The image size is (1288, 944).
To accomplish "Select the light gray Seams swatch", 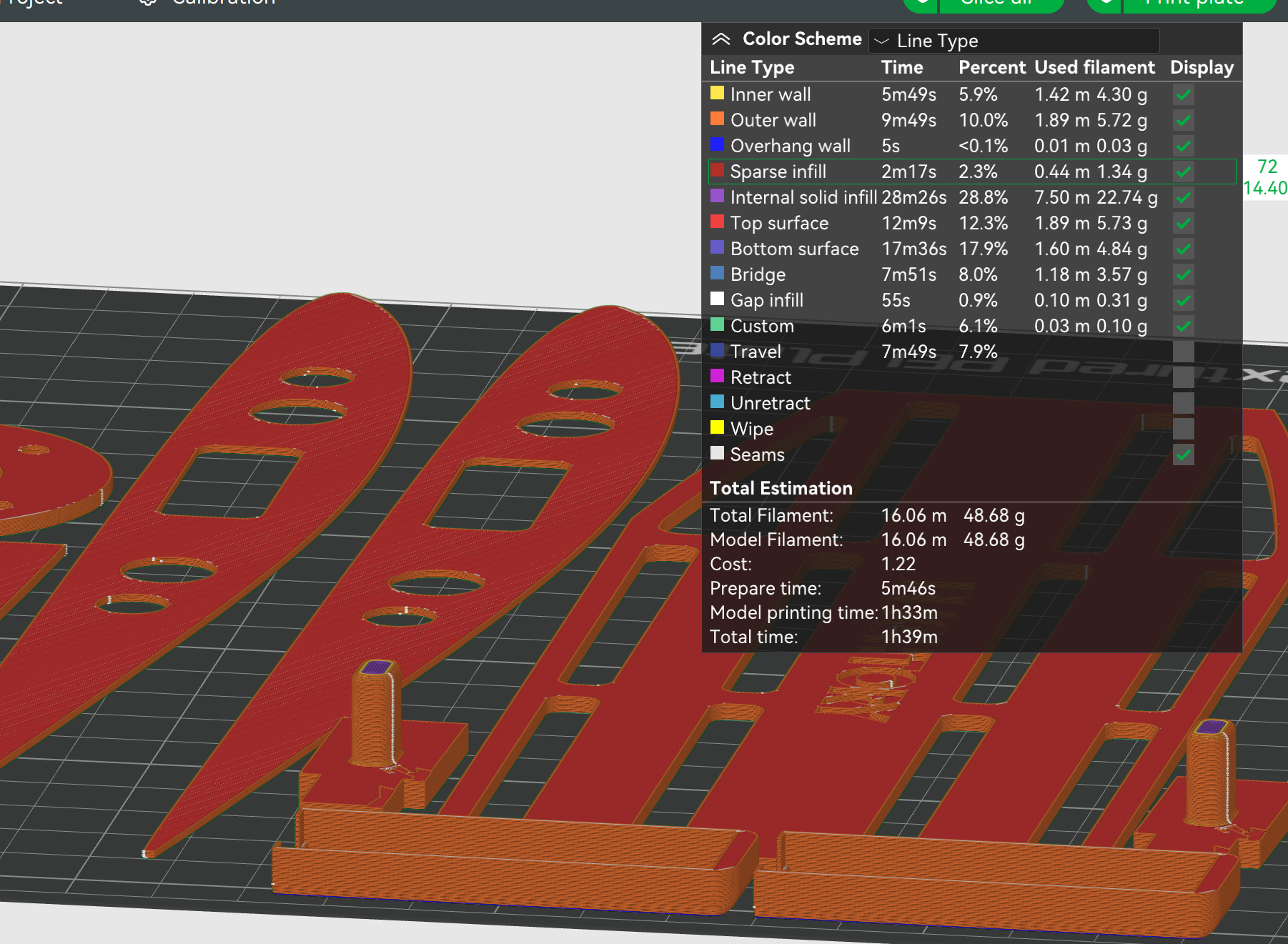I will 717,453.
